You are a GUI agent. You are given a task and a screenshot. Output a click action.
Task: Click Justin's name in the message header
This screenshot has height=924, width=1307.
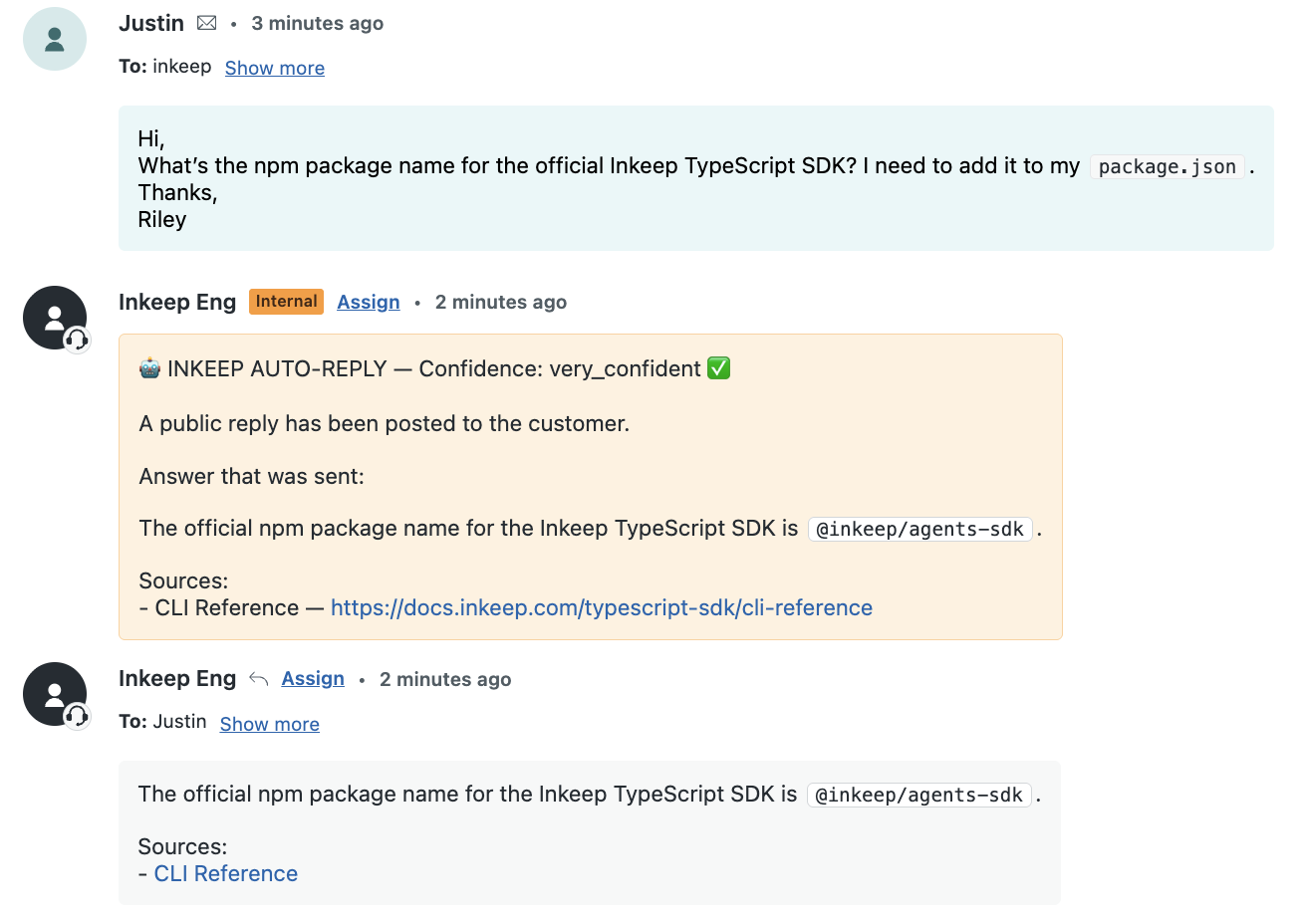point(151,23)
